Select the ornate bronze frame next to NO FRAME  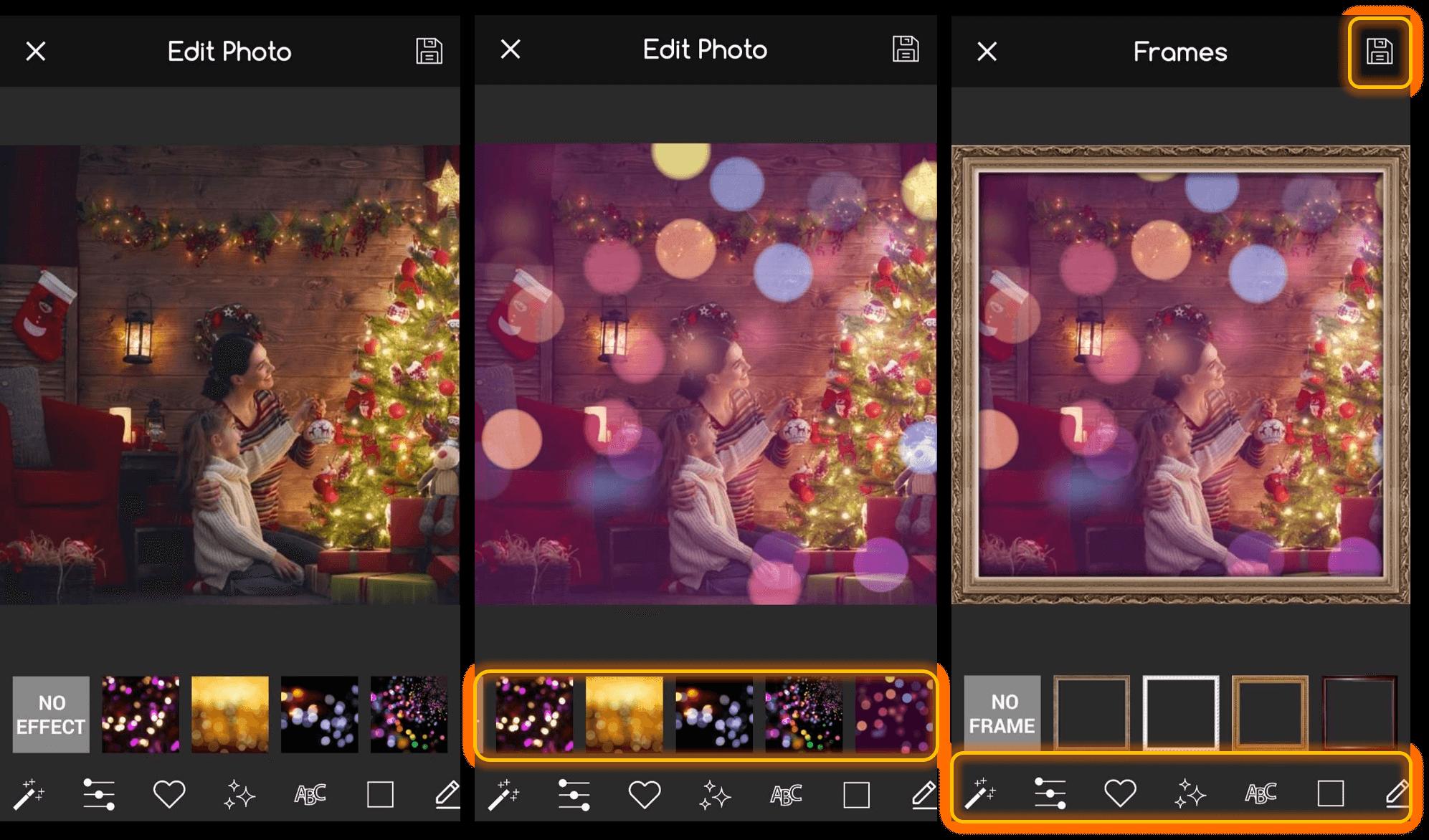click(1091, 713)
